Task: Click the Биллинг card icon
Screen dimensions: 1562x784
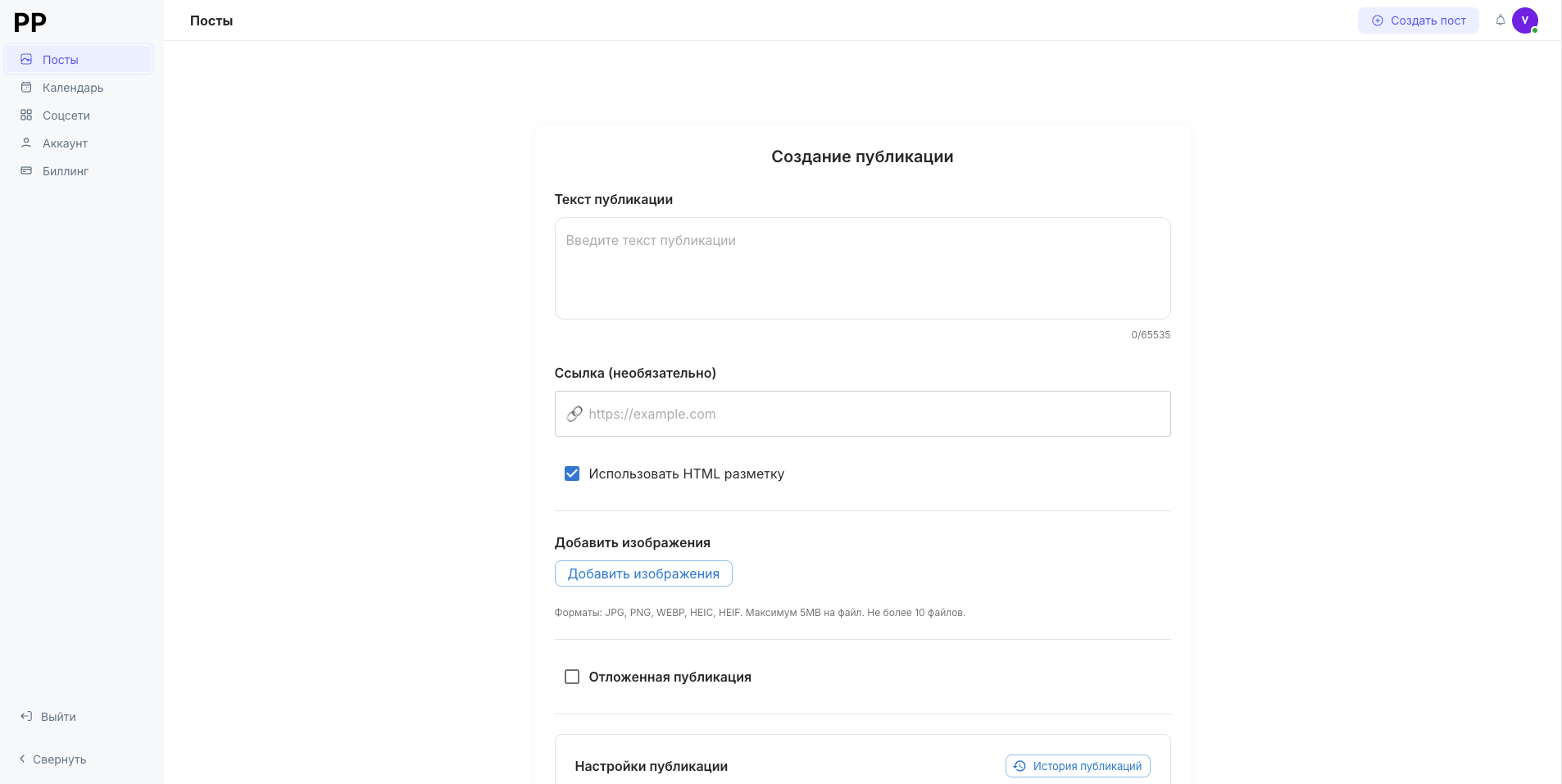Action: coord(26,170)
